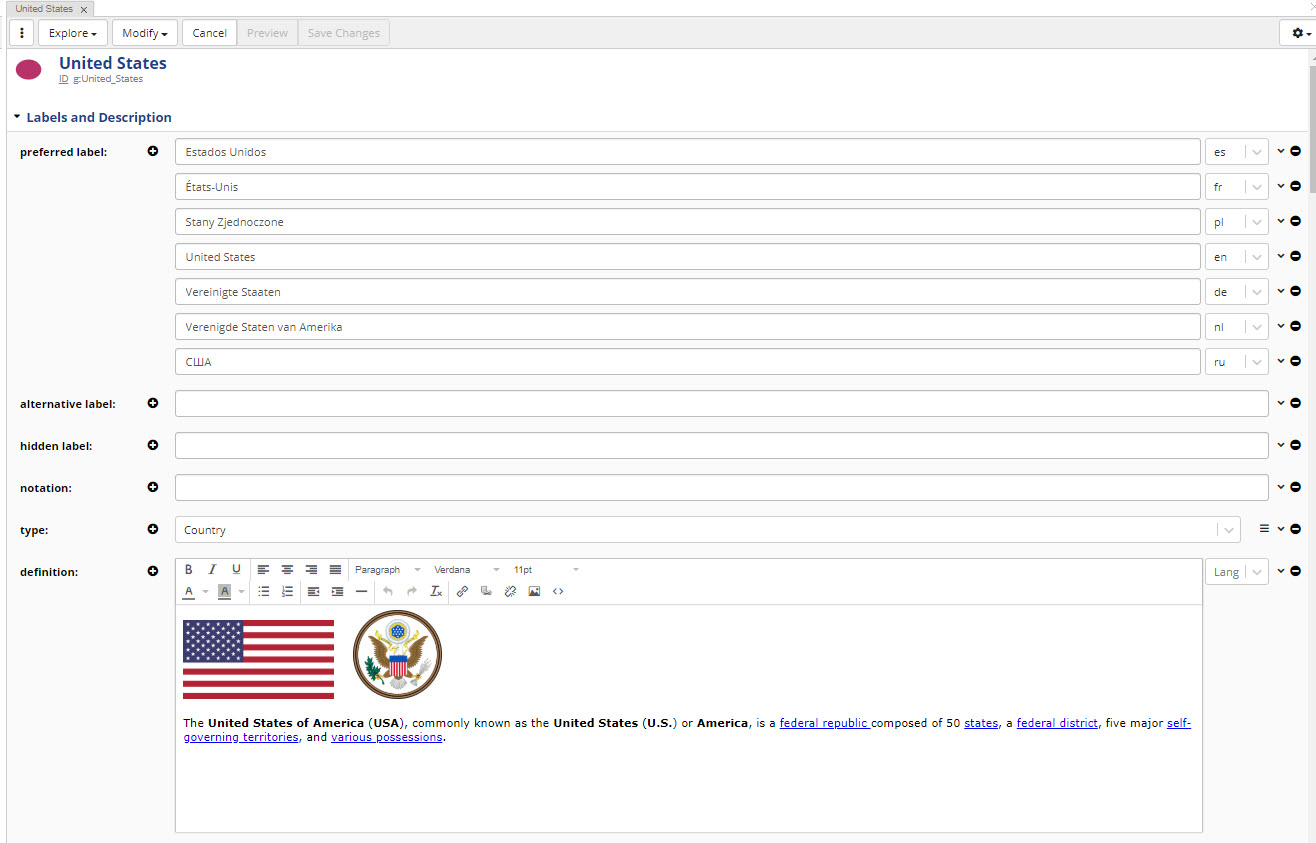Screen dimensions: 1316x843
Task: Insert an image into the definition
Action: click(534, 591)
